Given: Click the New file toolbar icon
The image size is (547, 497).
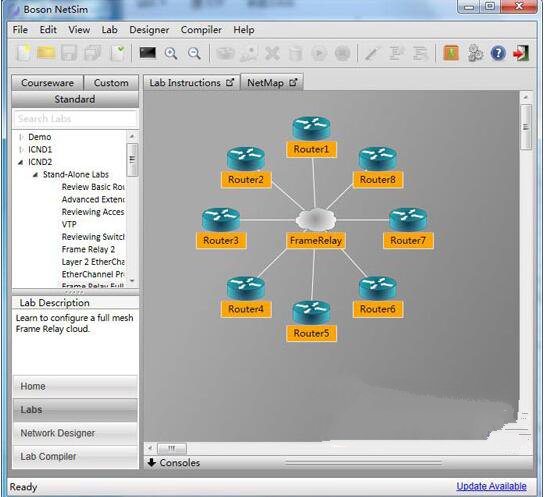Looking at the screenshot, I should pos(24,53).
